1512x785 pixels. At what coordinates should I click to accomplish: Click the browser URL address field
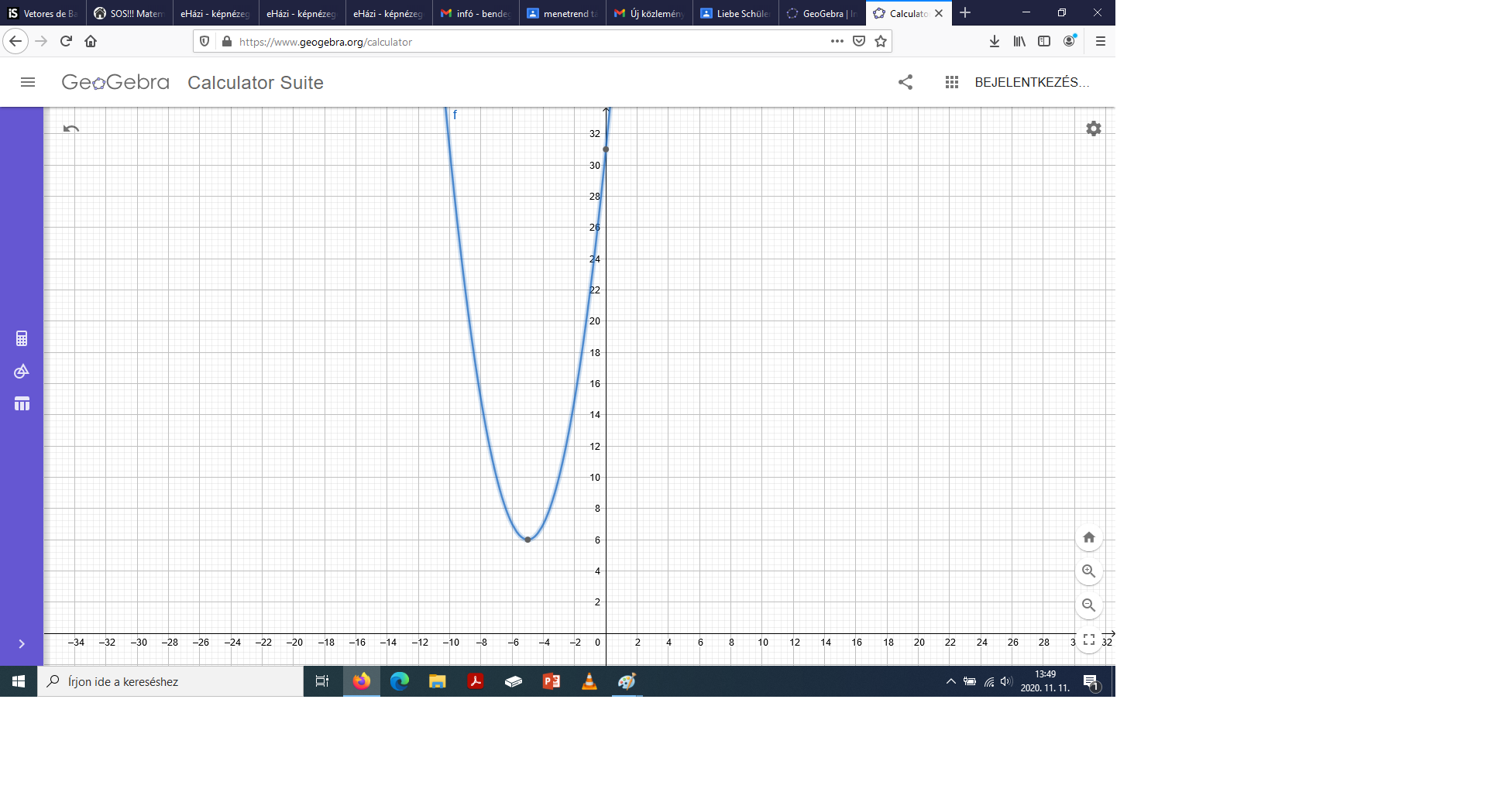point(527,42)
